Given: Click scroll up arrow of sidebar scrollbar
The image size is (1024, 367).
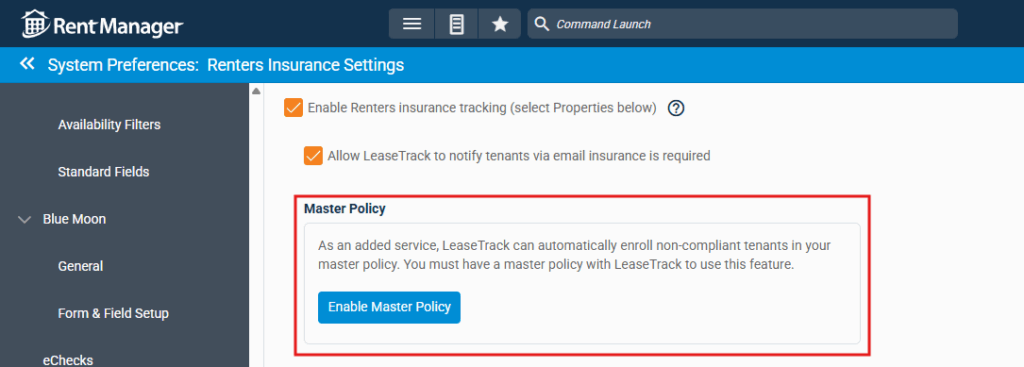Looking at the screenshot, I should click(257, 91).
